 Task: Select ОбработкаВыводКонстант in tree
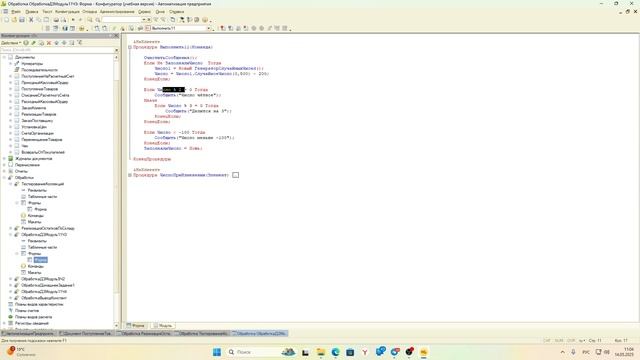click(x=44, y=298)
